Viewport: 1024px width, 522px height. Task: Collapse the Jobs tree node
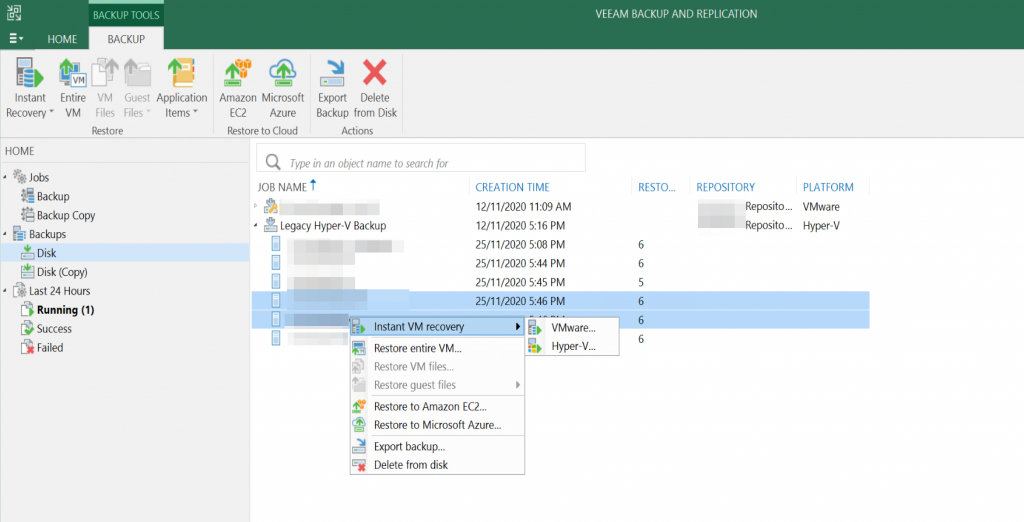tap(6, 176)
